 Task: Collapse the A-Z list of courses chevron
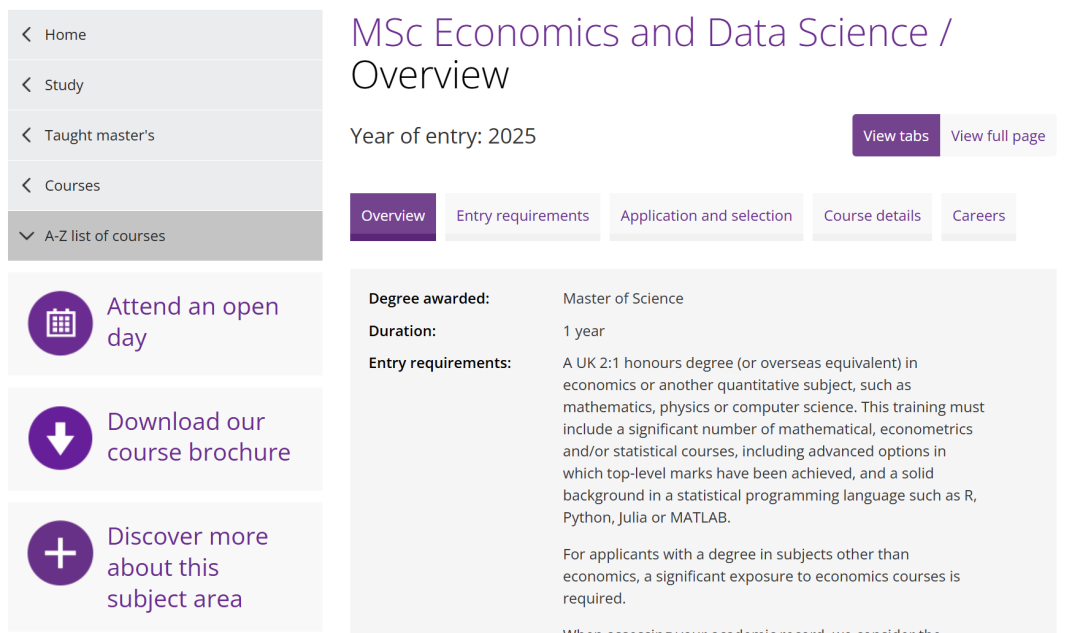point(27,236)
